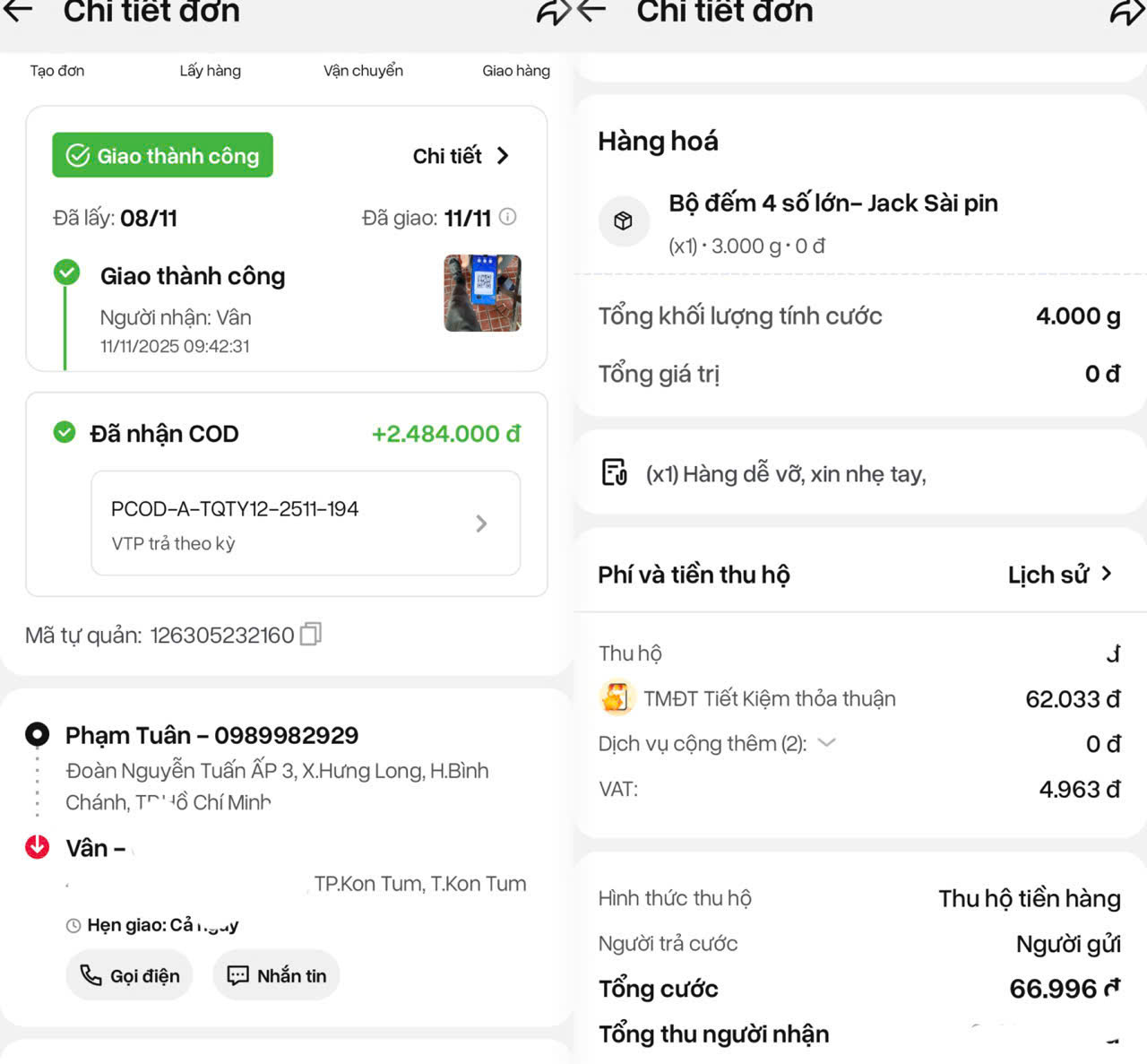Select the Lấy hàng step tab
This screenshot has height=1064, width=1147.
click(x=210, y=71)
